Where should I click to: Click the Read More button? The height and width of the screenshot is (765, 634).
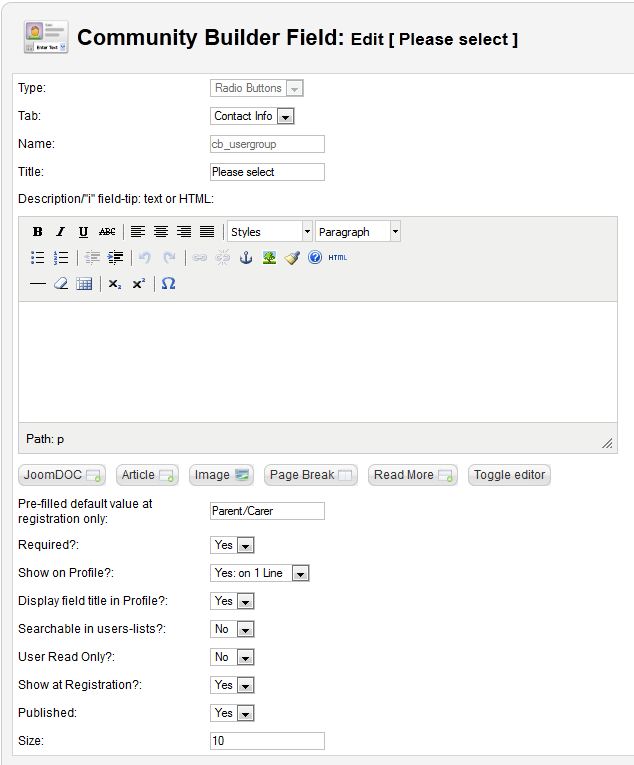click(x=413, y=475)
